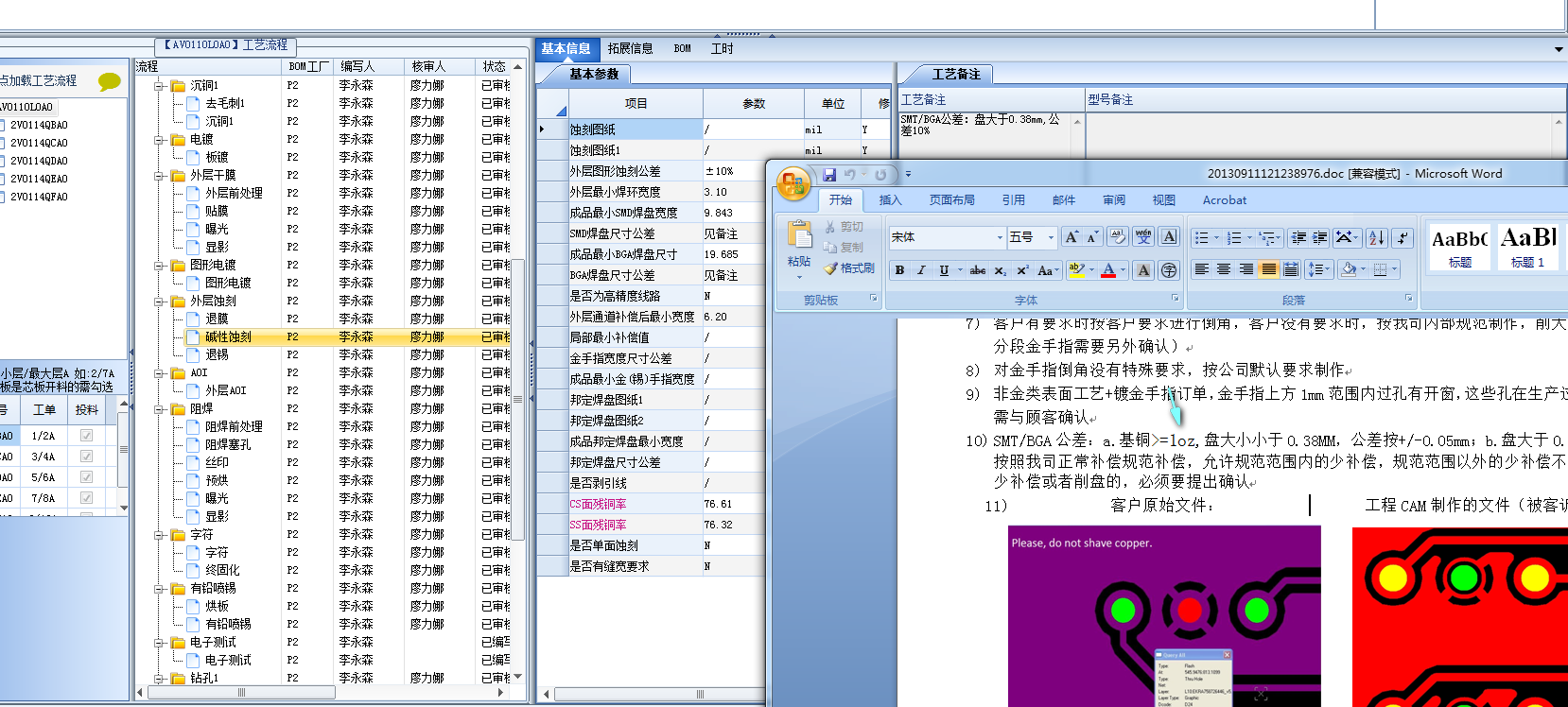Click the 复制 copy button

coord(844,247)
